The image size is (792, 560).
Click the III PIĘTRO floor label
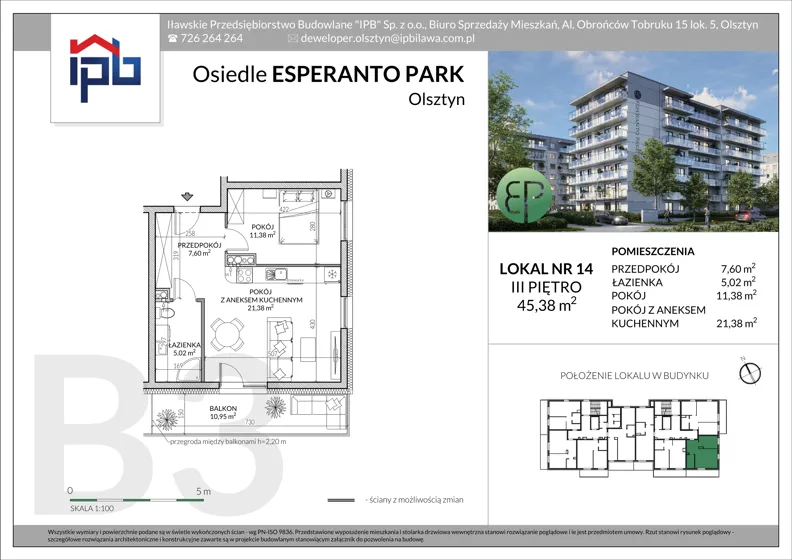(547, 287)
